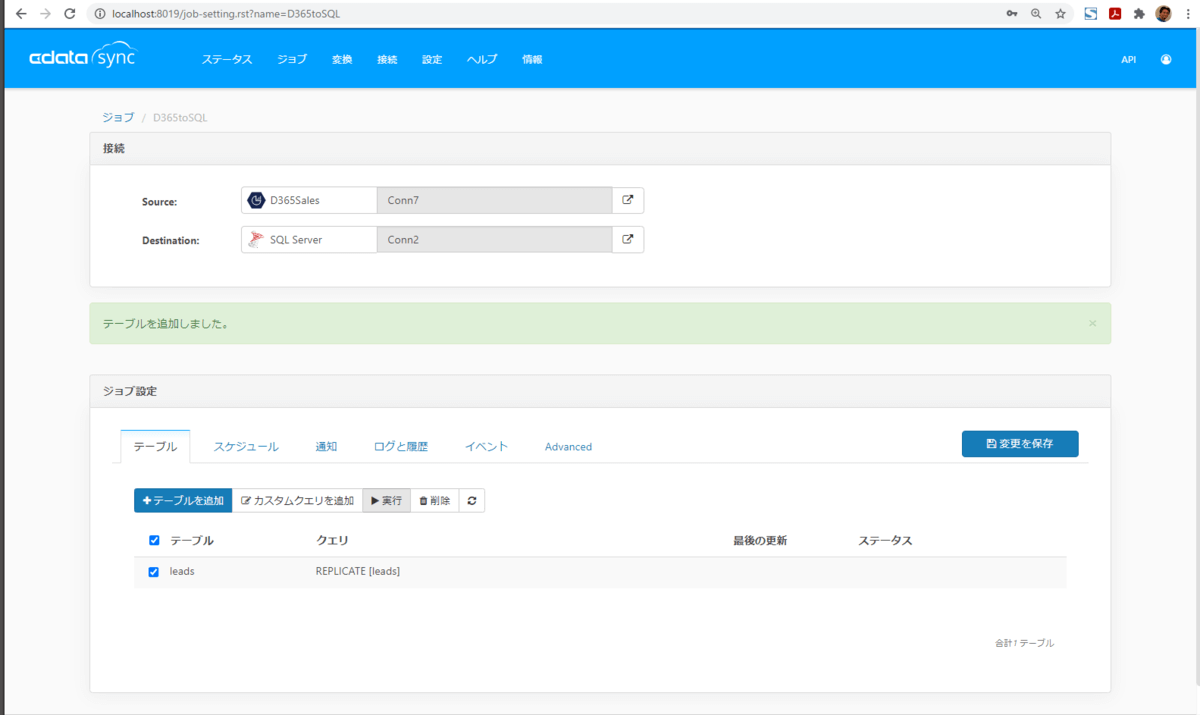Click the Destination Conn2 field
The height and width of the screenshot is (715, 1200).
(x=494, y=240)
